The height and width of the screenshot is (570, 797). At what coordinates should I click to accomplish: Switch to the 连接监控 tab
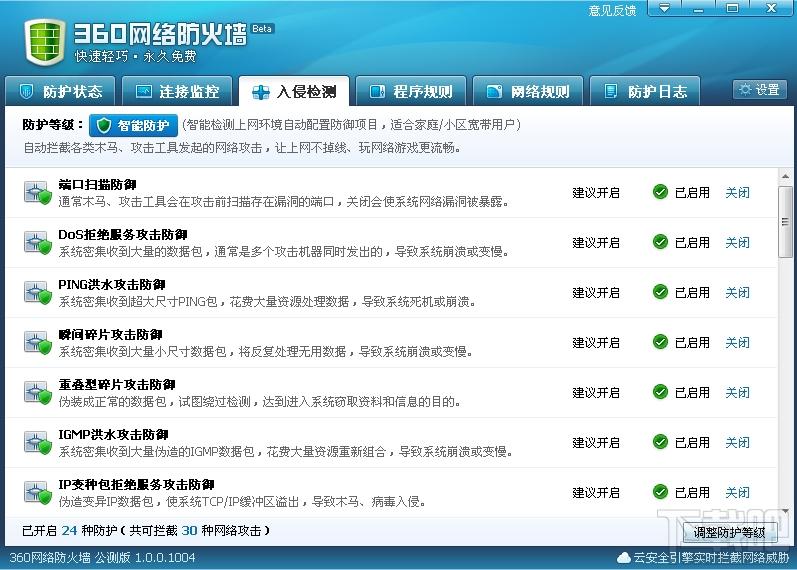177,91
